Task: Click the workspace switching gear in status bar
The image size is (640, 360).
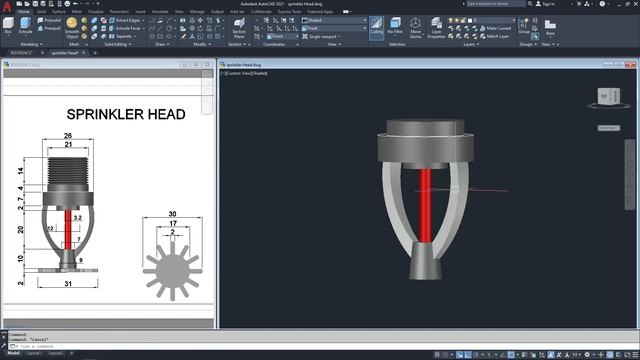Action: click(x=587, y=355)
